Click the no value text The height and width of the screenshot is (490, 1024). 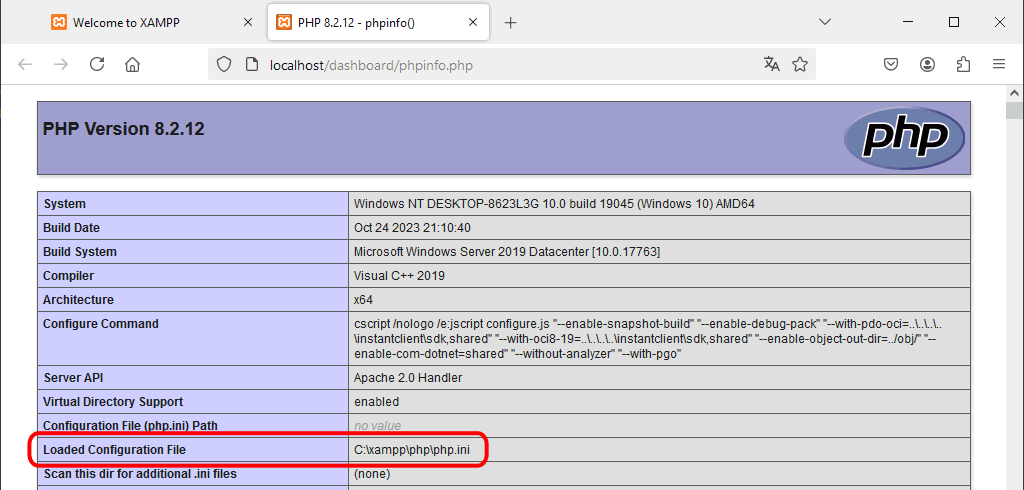pos(377,426)
